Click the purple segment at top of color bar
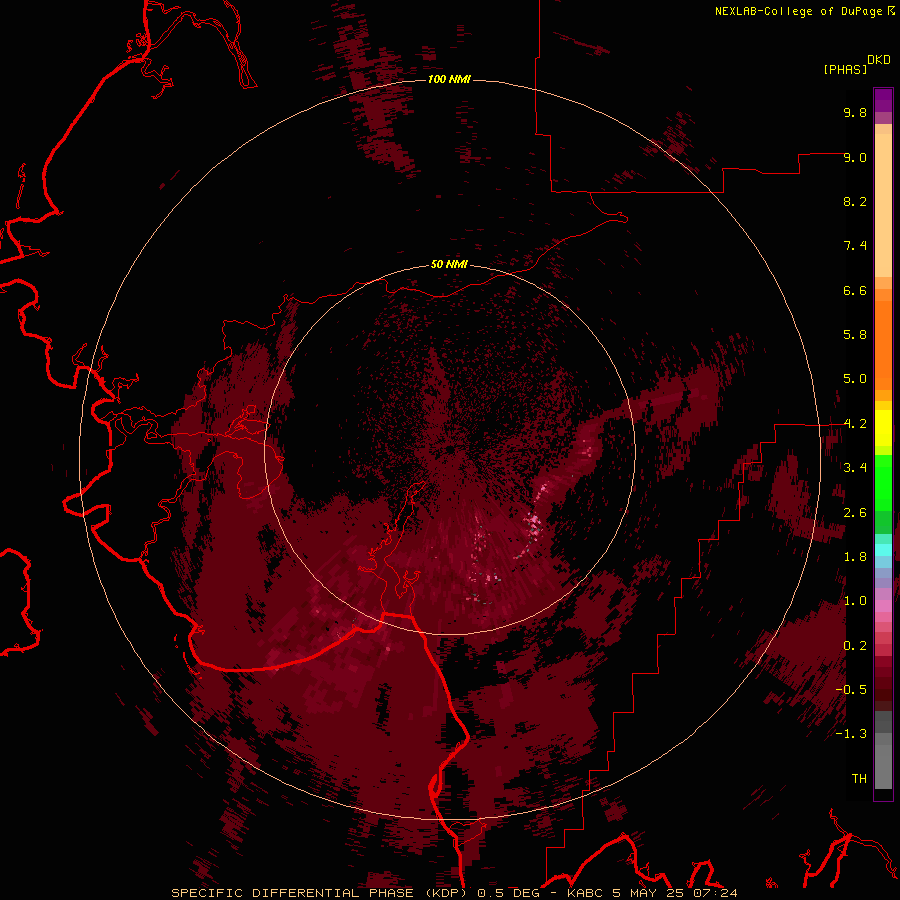 point(883,100)
